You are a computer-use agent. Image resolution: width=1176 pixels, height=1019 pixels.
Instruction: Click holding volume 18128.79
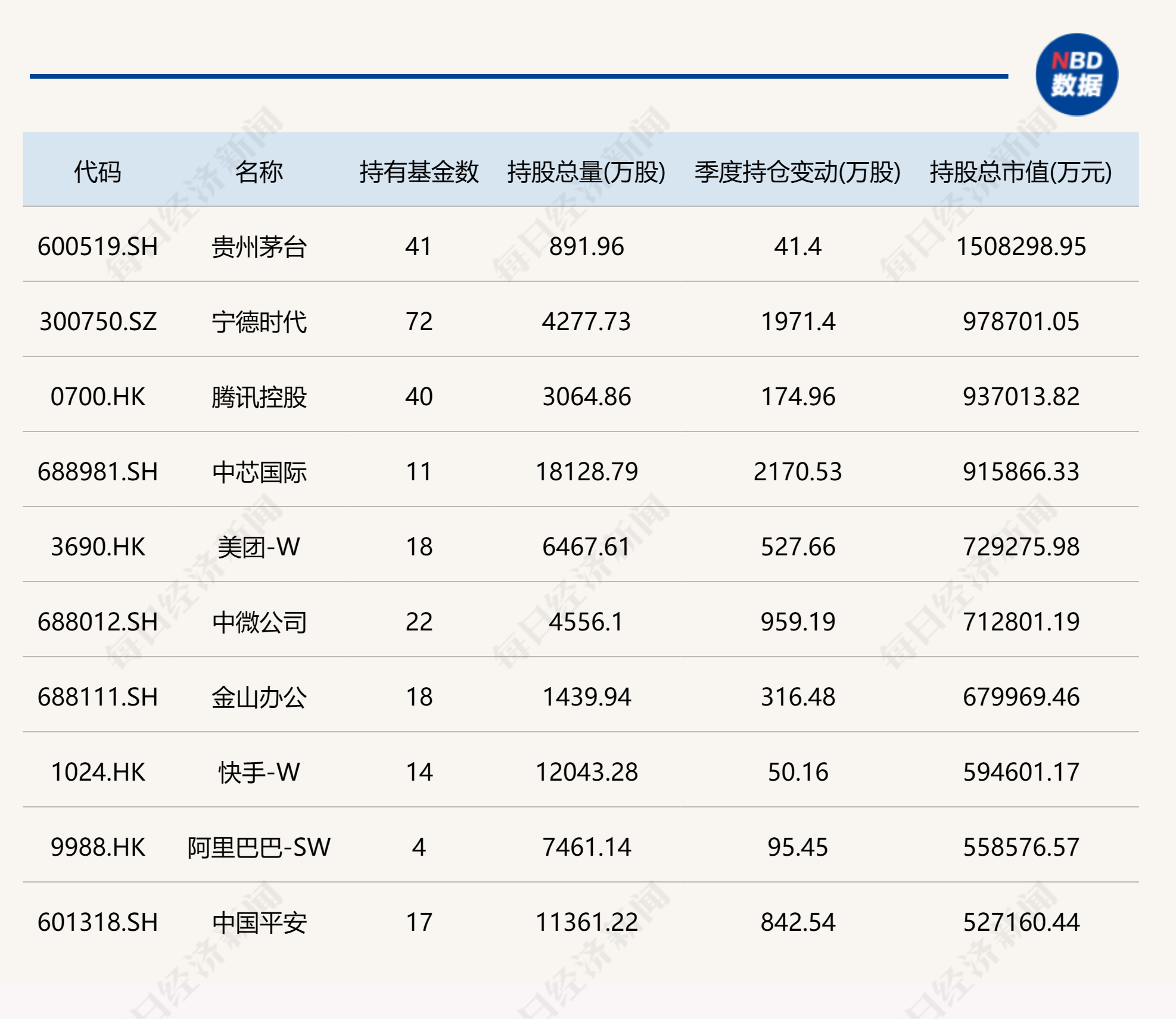586,472
